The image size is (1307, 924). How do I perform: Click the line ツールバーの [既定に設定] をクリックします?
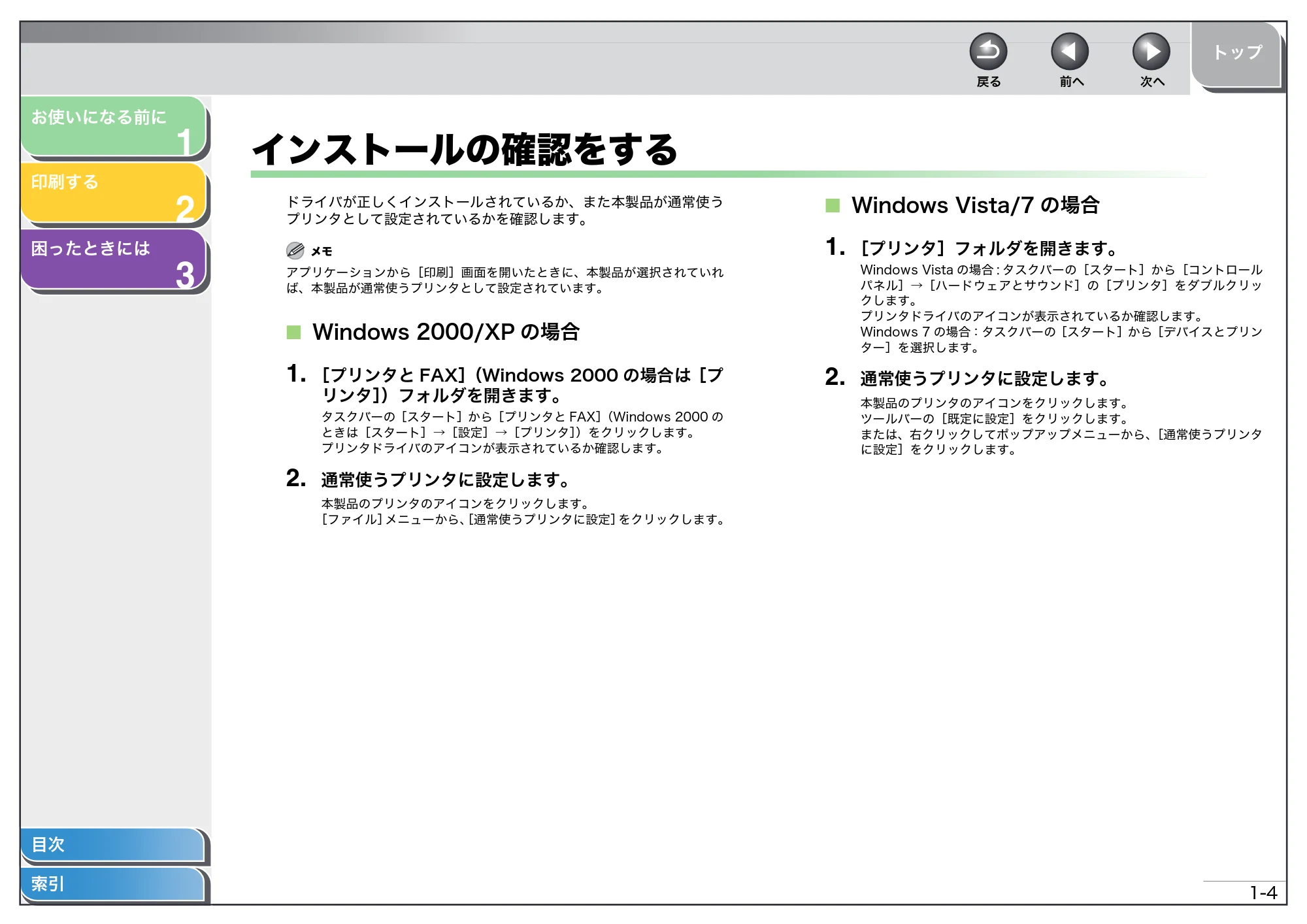click(995, 419)
